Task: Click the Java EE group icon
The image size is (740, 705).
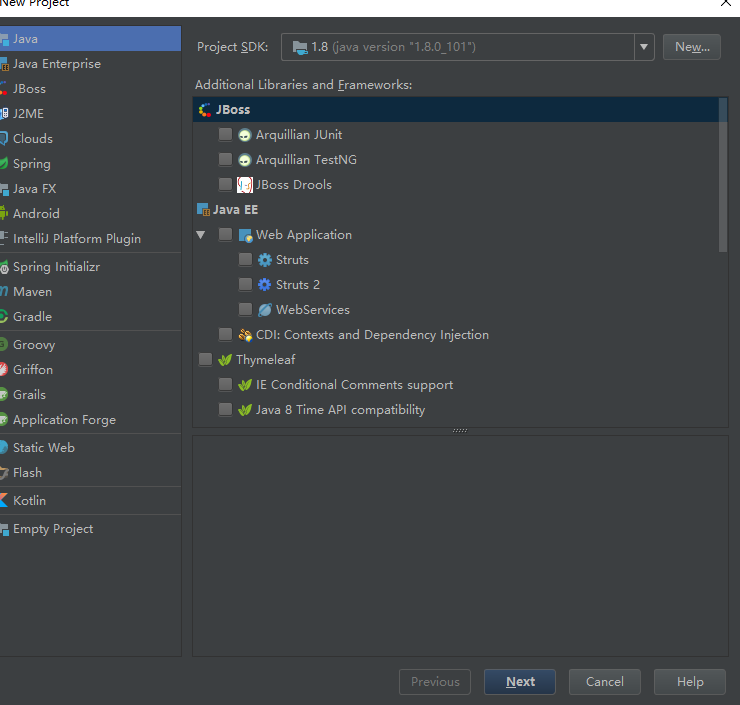Action: pos(203,210)
